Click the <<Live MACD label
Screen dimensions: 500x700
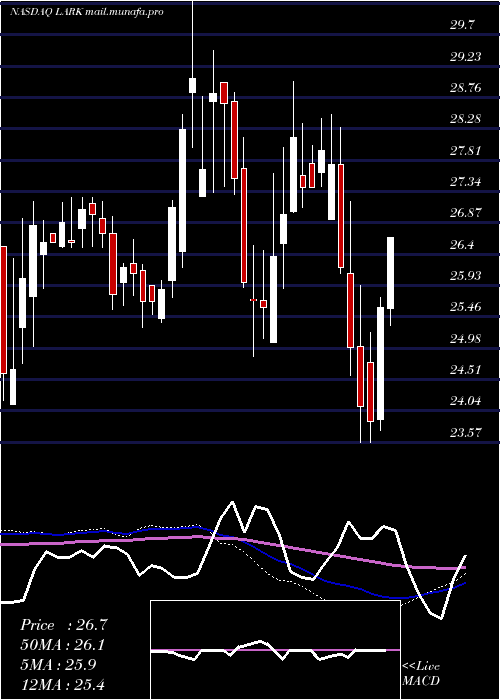click(421, 673)
